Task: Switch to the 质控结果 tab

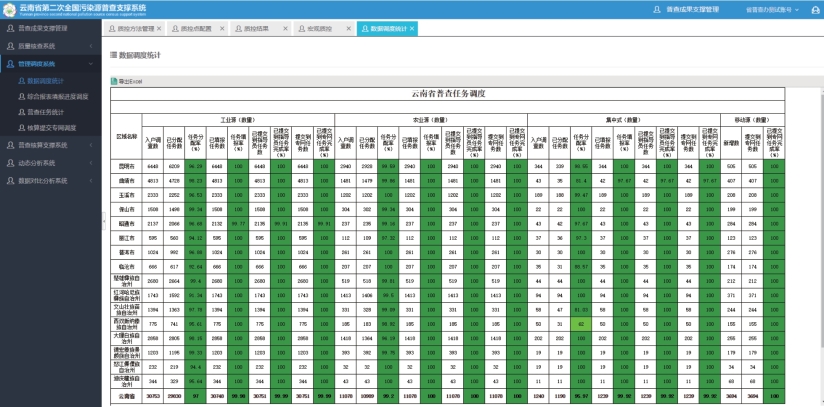Action: pos(258,29)
